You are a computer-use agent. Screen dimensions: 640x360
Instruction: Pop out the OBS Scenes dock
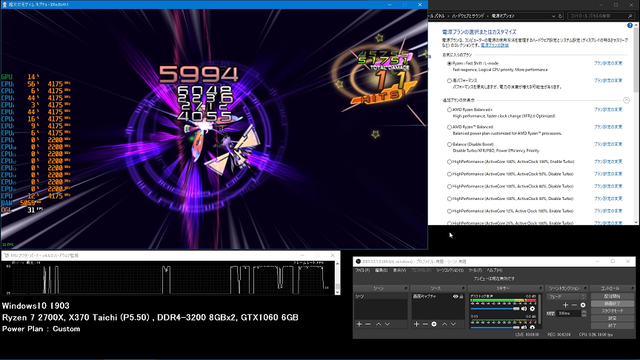pos(406,288)
